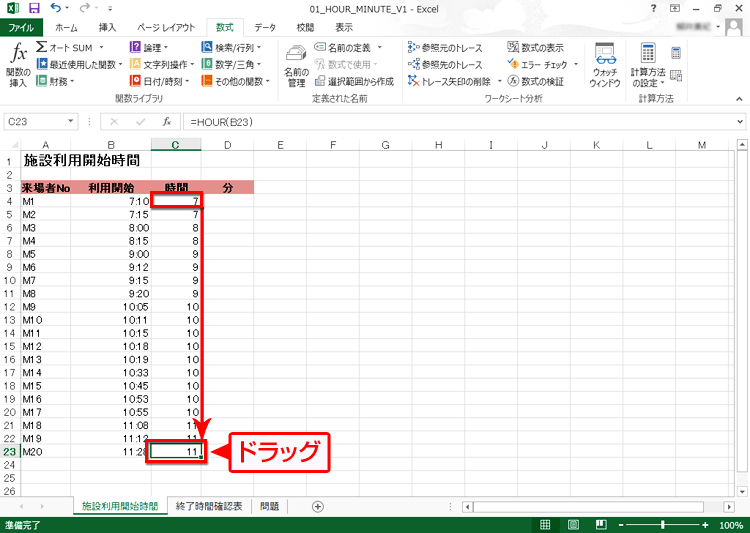Open the Undo history dropdown arrow
This screenshot has width=750, height=533.
tap(67, 8)
